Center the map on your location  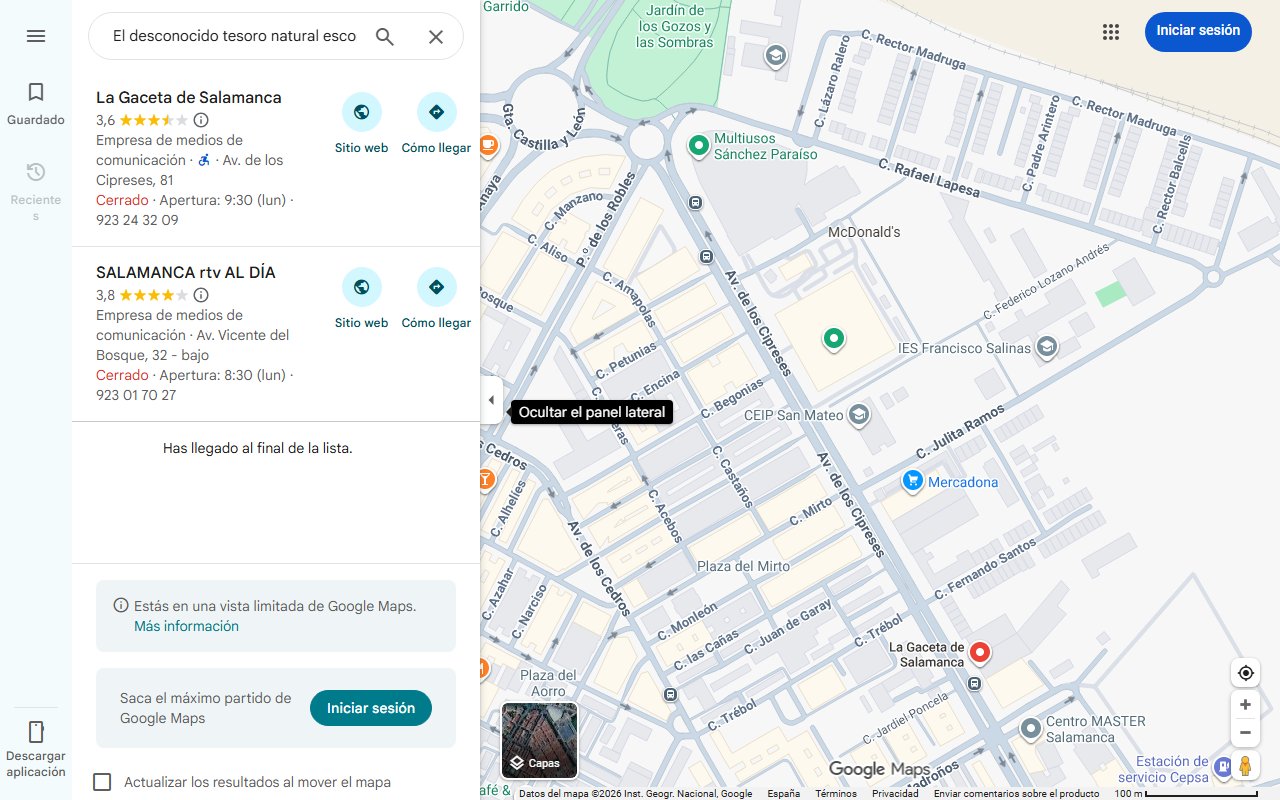click(1245, 673)
